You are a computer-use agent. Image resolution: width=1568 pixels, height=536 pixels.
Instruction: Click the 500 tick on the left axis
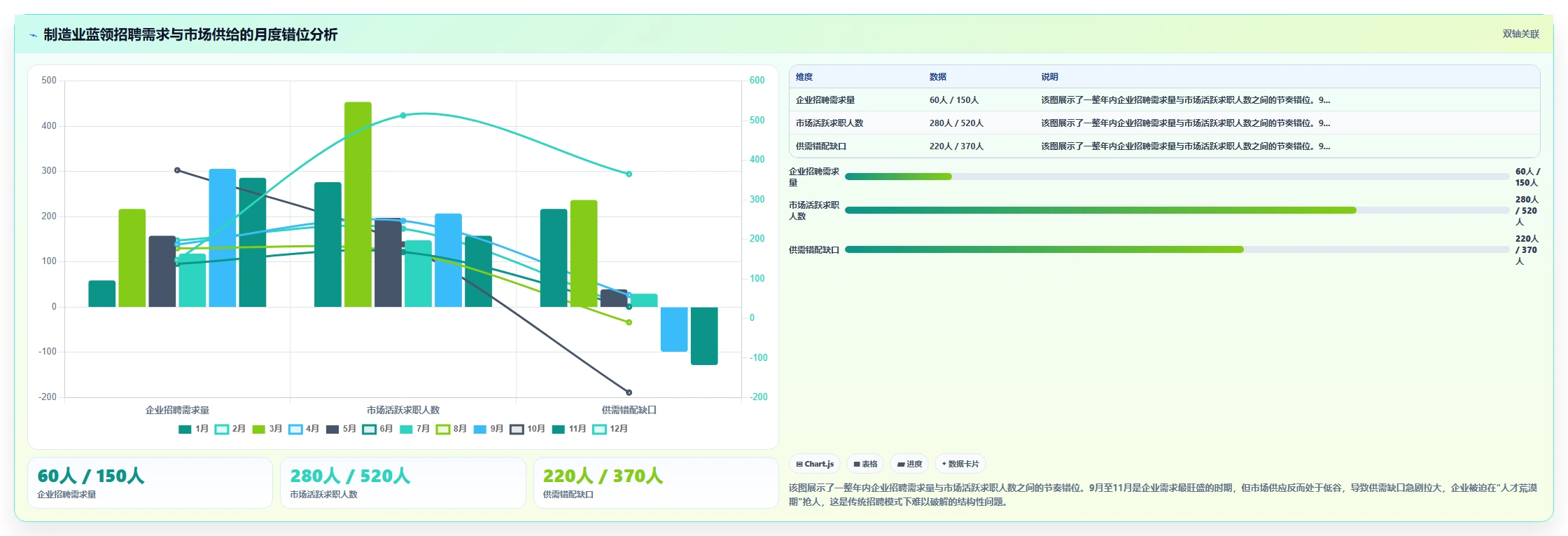[x=49, y=81]
